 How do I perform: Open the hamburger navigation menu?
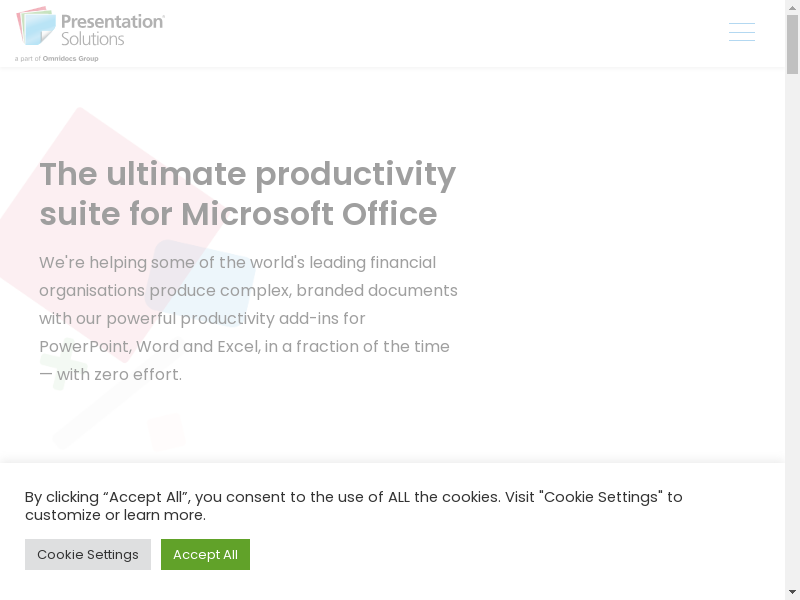tap(741, 32)
